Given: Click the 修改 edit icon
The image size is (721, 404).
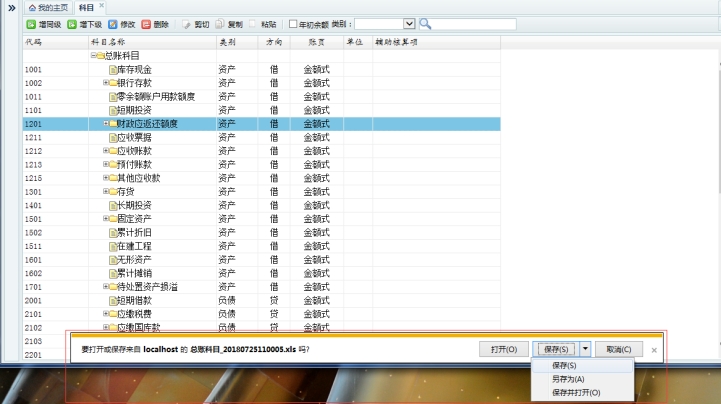Looking at the screenshot, I should pyautogui.click(x=113, y=23).
